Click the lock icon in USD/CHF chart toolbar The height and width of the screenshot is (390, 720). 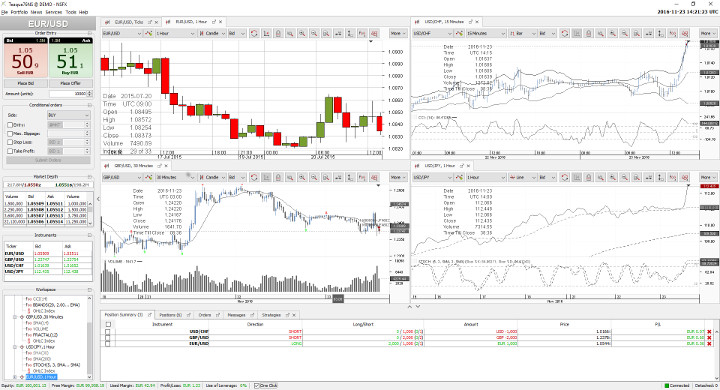(589, 34)
